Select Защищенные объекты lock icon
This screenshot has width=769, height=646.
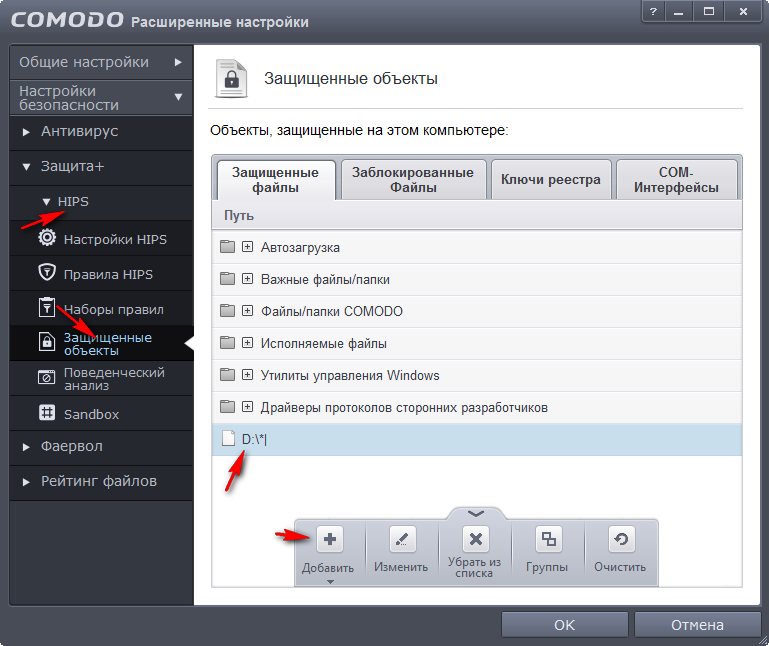pos(47,342)
